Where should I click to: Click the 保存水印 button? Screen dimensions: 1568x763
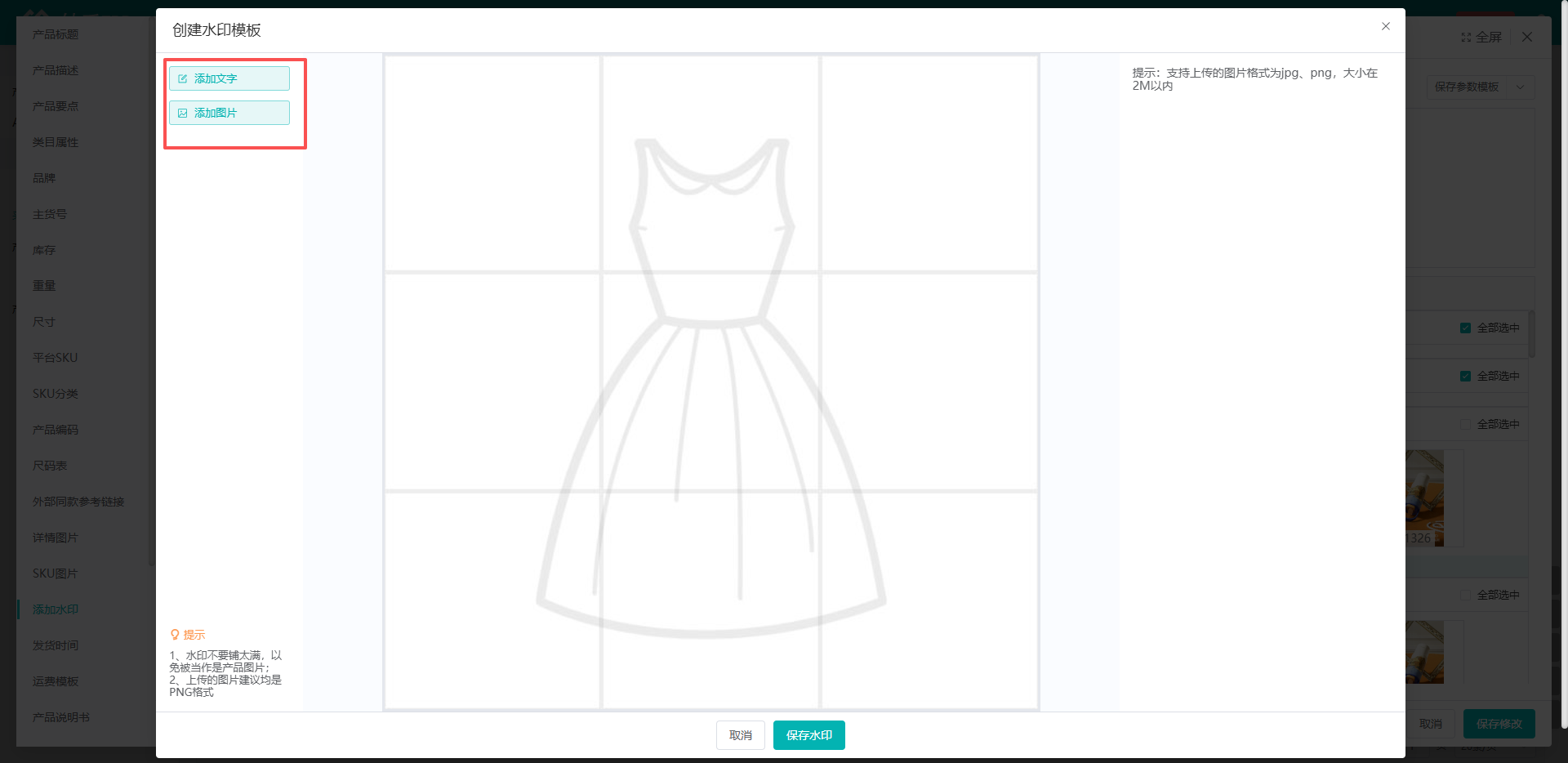[809, 735]
